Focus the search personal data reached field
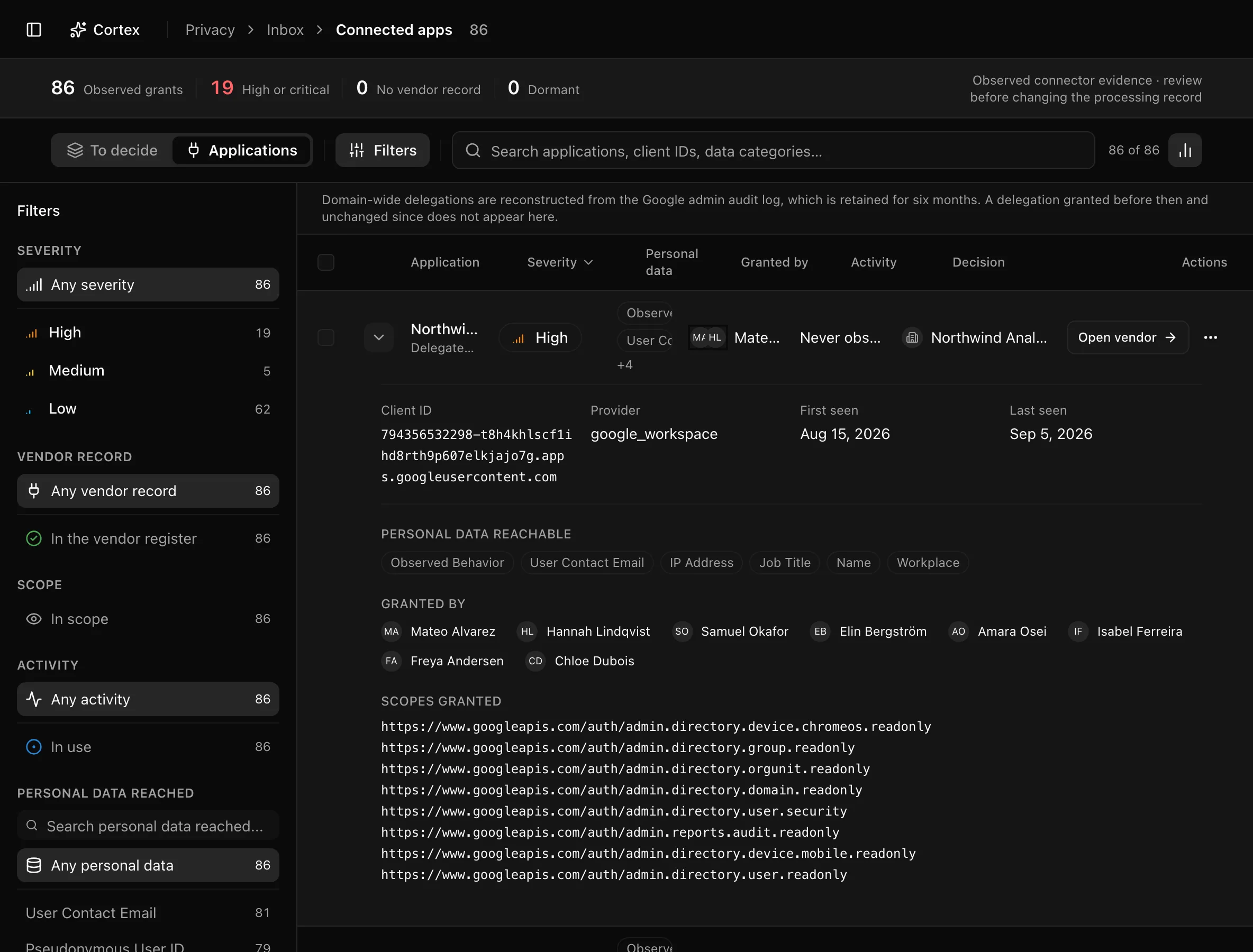The image size is (1253, 952). [x=148, y=826]
